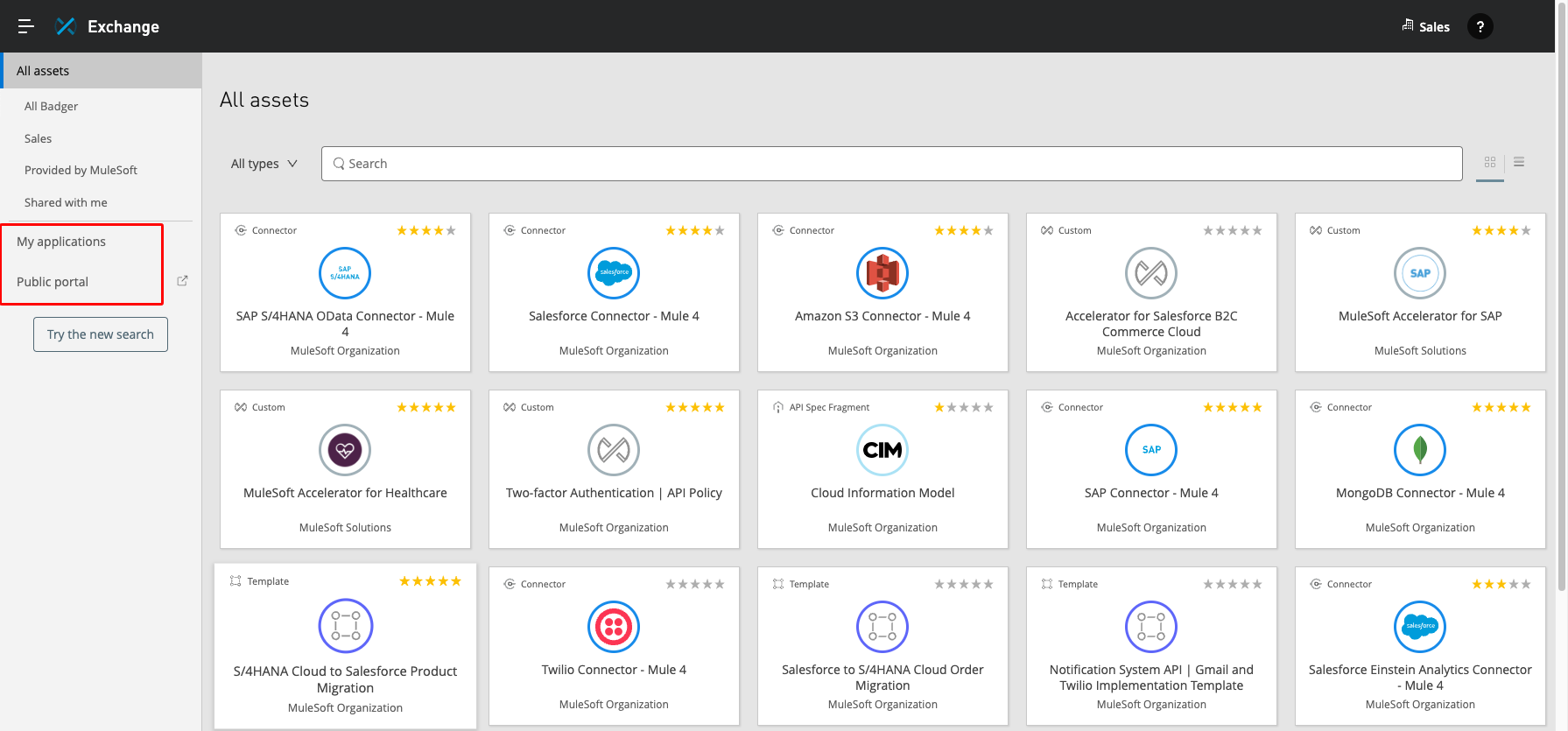1568x731 pixels.
Task: Open Two-factor Authentication policy icon
Action: tap(614, 450)
